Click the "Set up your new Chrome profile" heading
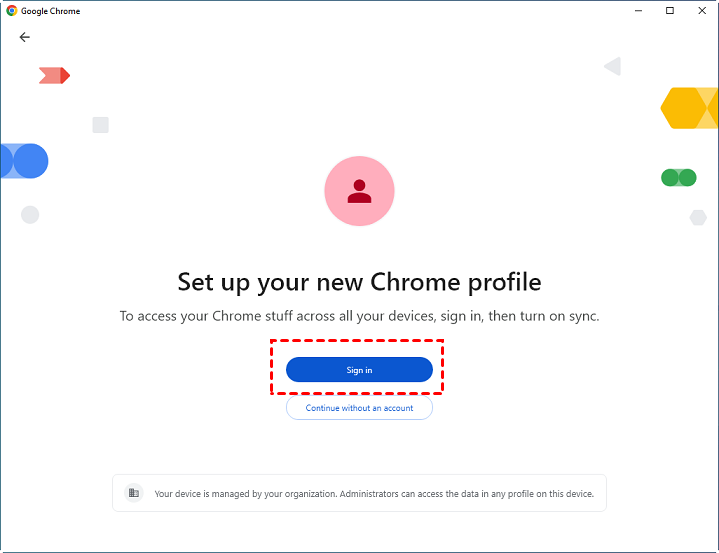 tap(359, 281)
